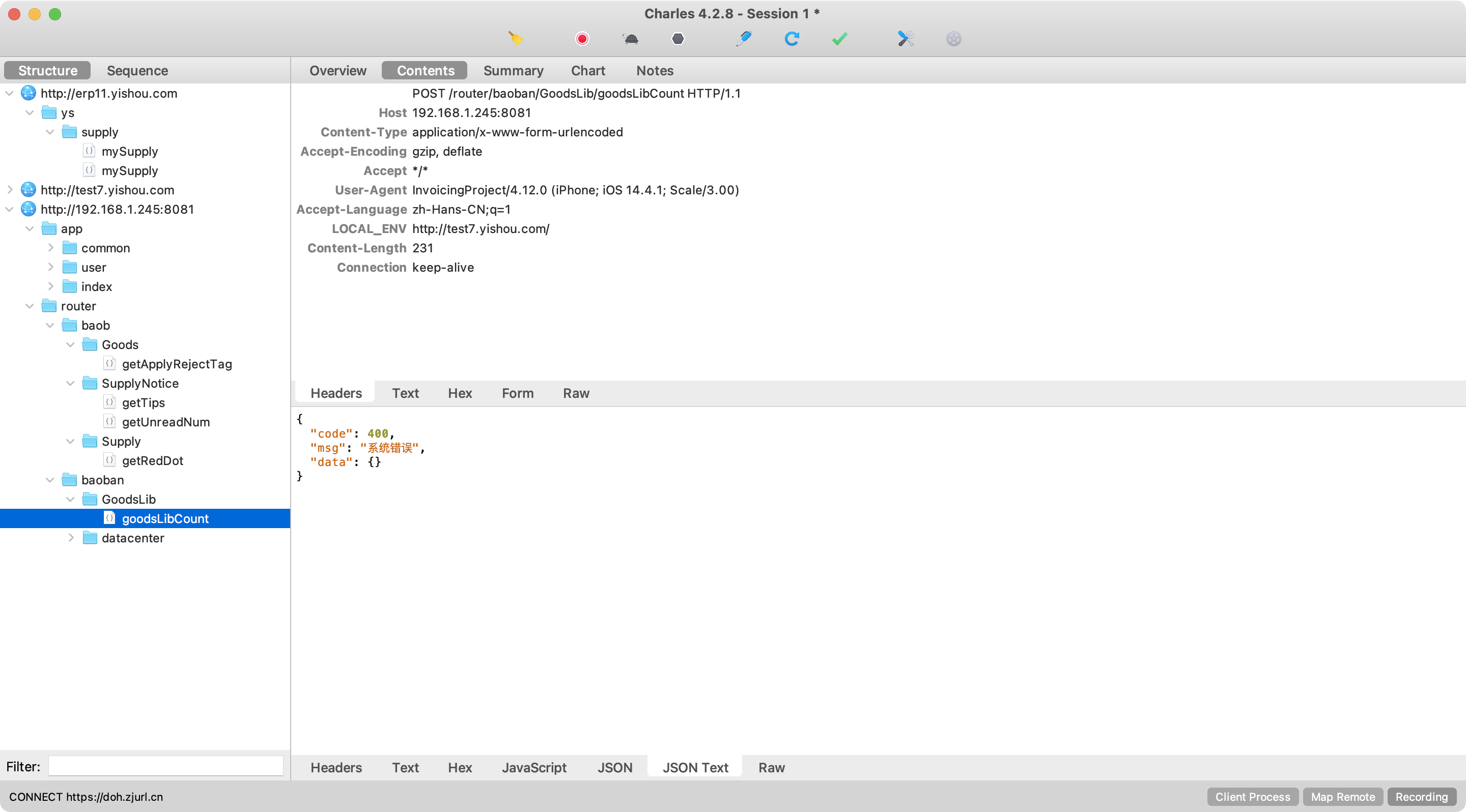Open the Tools wrench icon

(x=906, y=39)
